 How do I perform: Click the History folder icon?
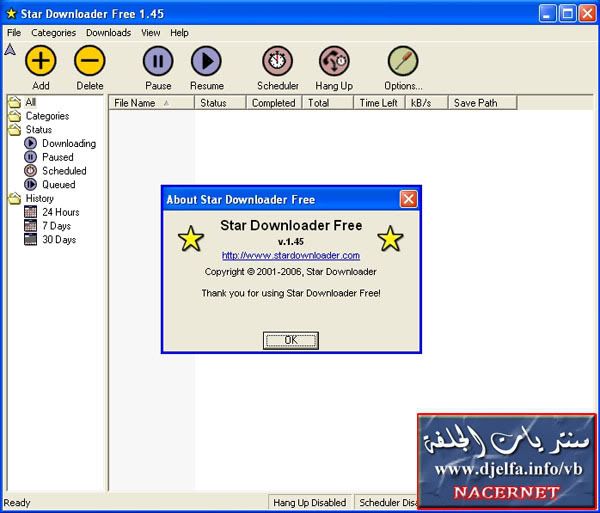[x=15, y=199]
